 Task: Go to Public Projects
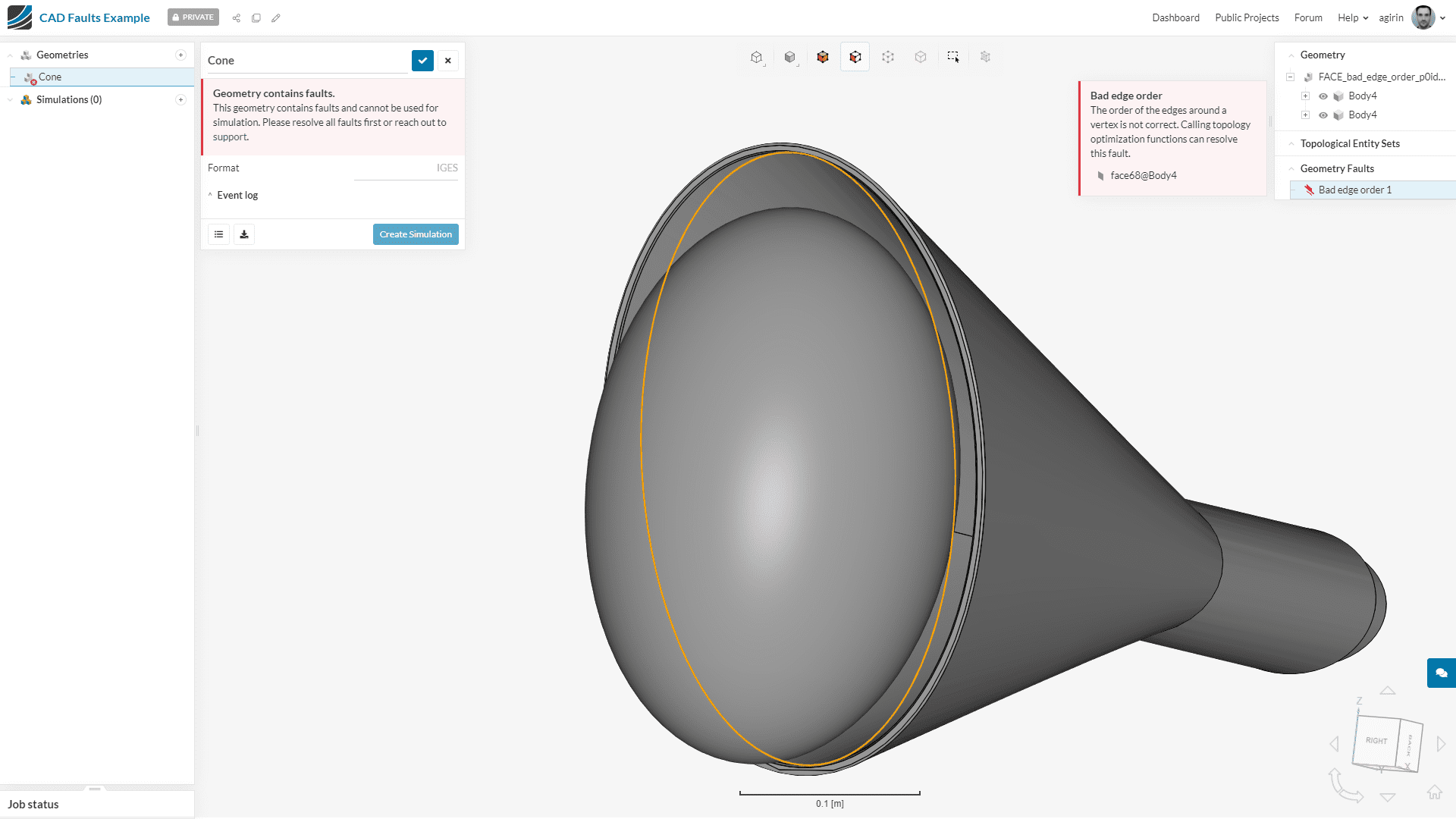(1246, 18)
